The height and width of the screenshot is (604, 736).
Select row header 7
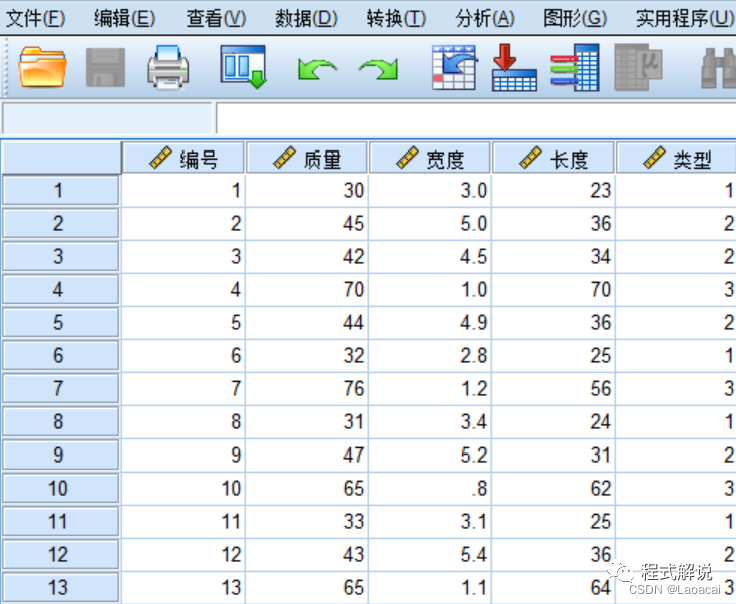tap(61, 389)
